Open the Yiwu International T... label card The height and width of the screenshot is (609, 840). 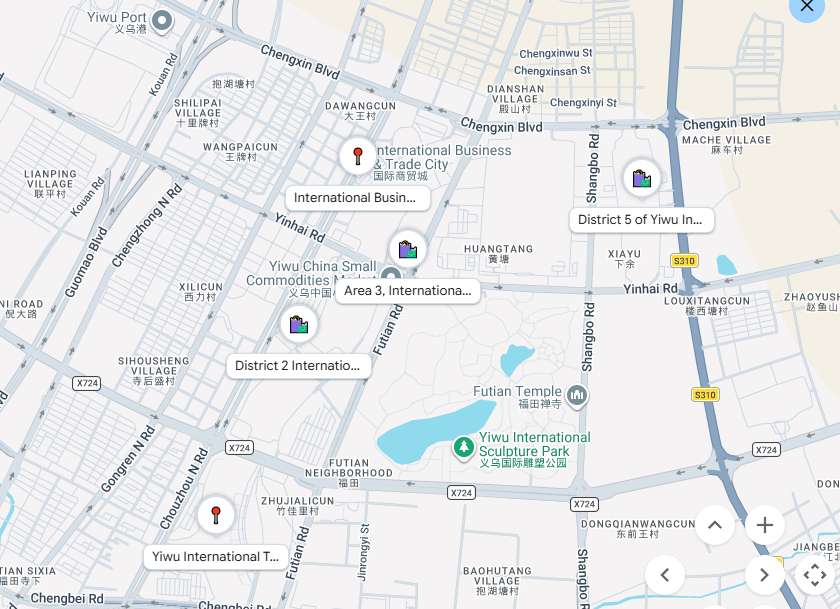click(216, 557)
